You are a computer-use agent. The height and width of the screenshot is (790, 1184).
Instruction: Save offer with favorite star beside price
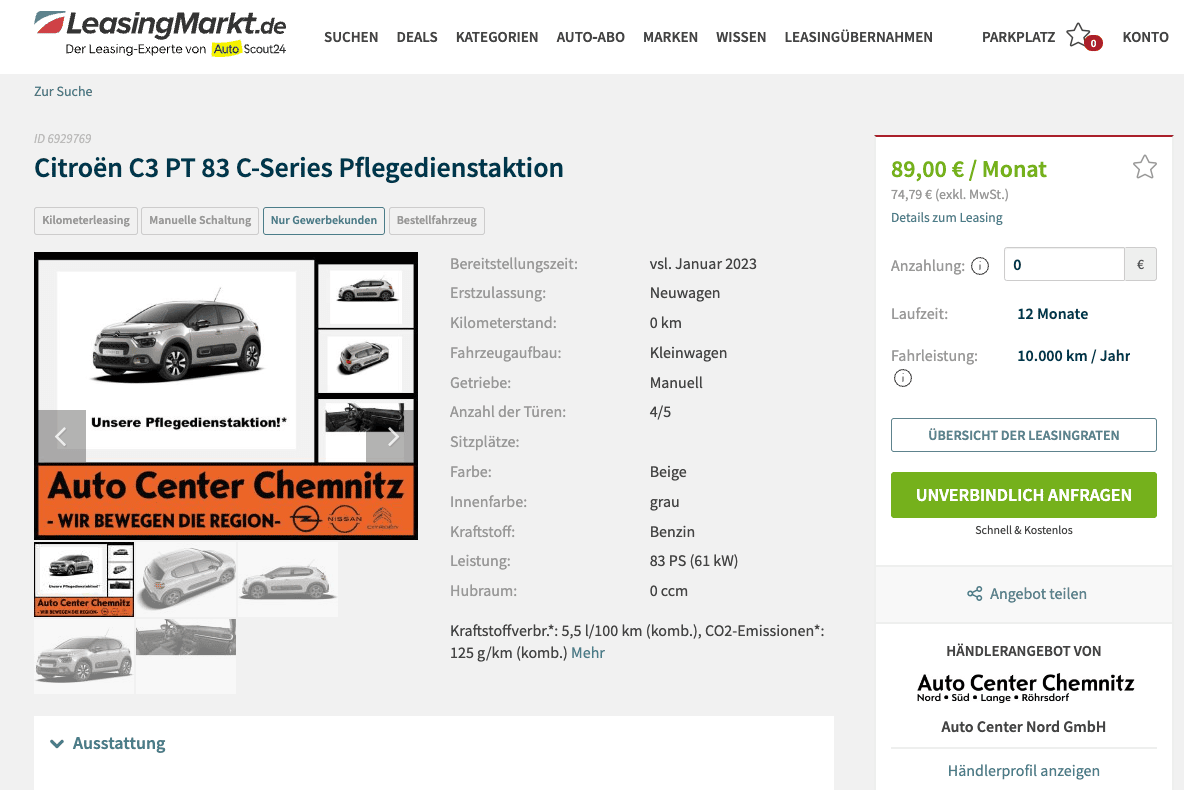(x=1144, y=167)
